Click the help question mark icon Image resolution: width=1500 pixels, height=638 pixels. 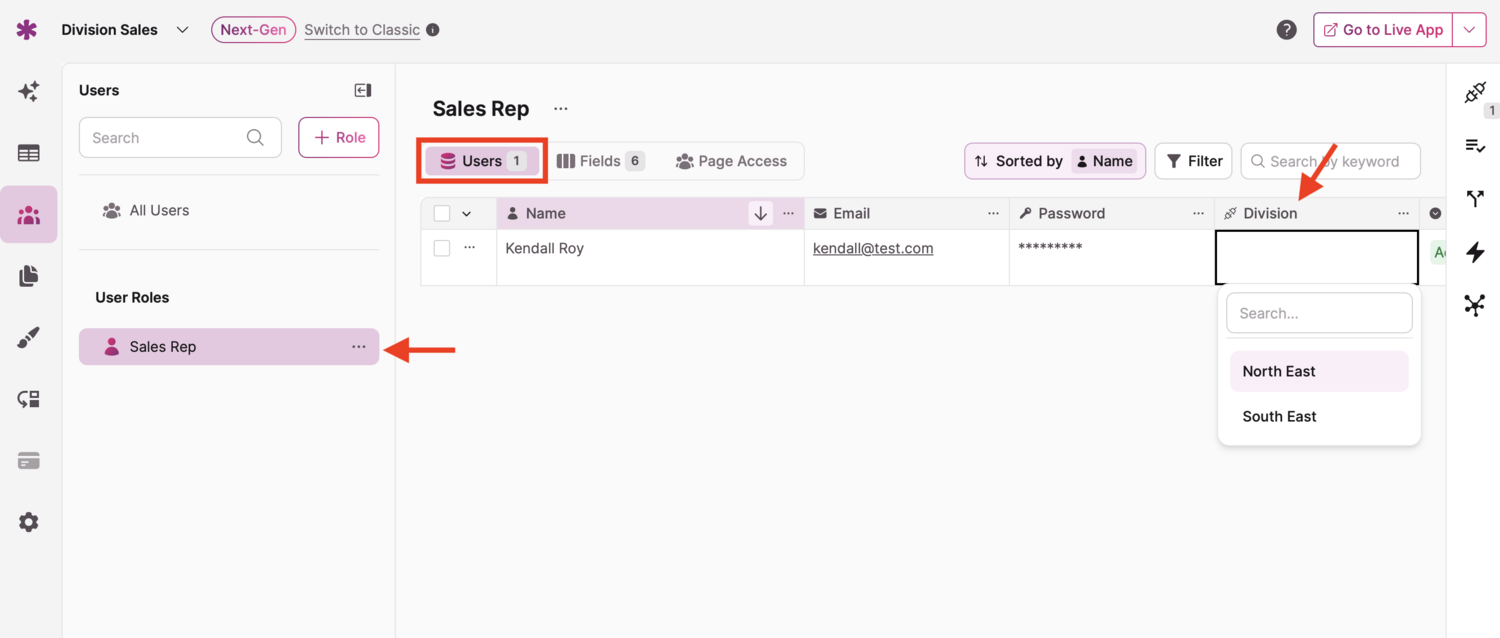tap(1287, 30)
